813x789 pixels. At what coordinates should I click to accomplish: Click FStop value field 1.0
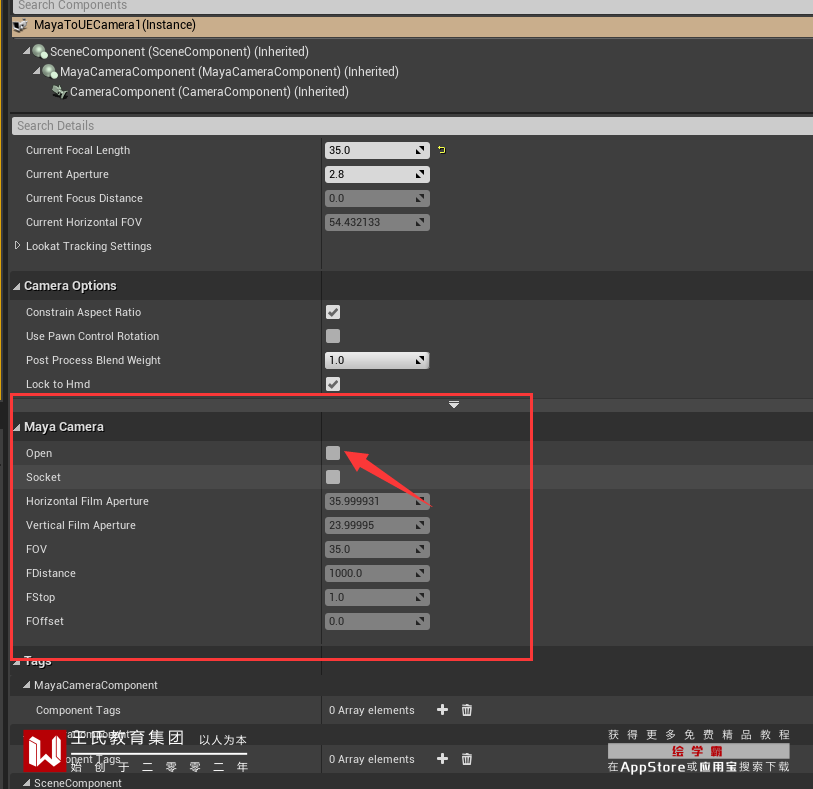click(377, 597)
